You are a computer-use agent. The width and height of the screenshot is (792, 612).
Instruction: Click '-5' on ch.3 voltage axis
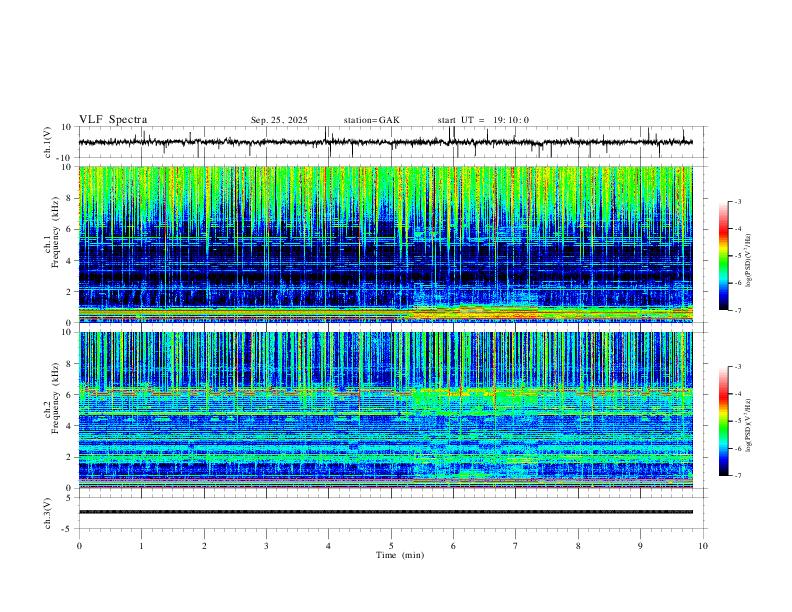[x=68, y=529]
